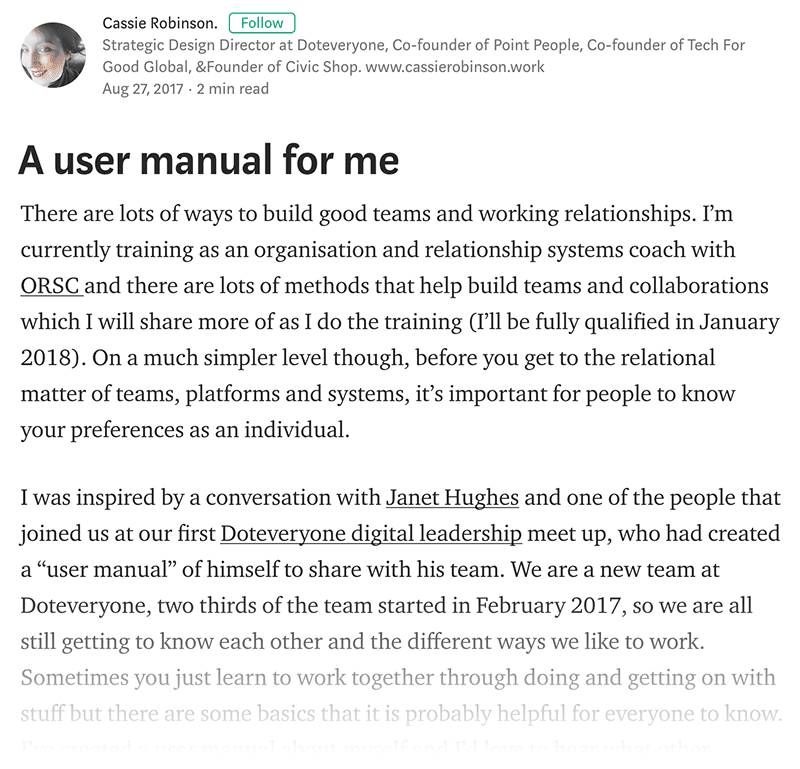
Task: Click the phrase February 2017 in paragraph two
Action: (549, 606)
